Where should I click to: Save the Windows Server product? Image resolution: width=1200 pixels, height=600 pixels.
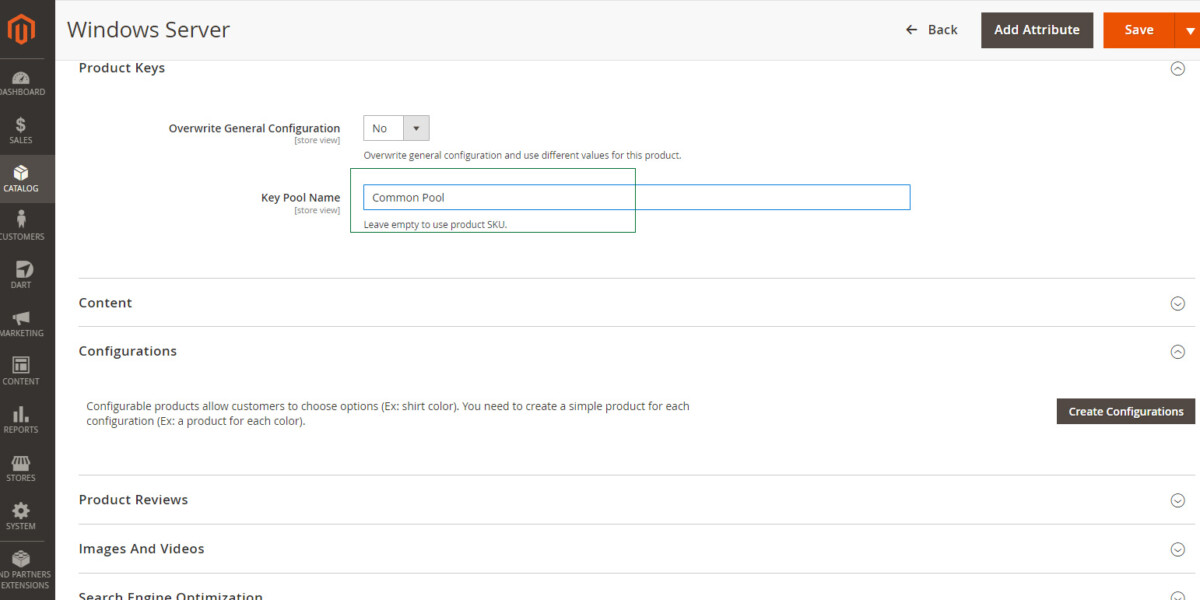point(1139,30)
